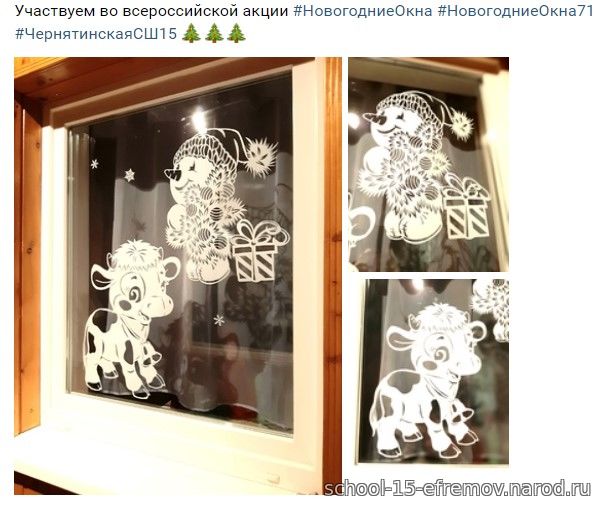Open the large window decoration photo
The image size is (601, 506).
(178, 276)
